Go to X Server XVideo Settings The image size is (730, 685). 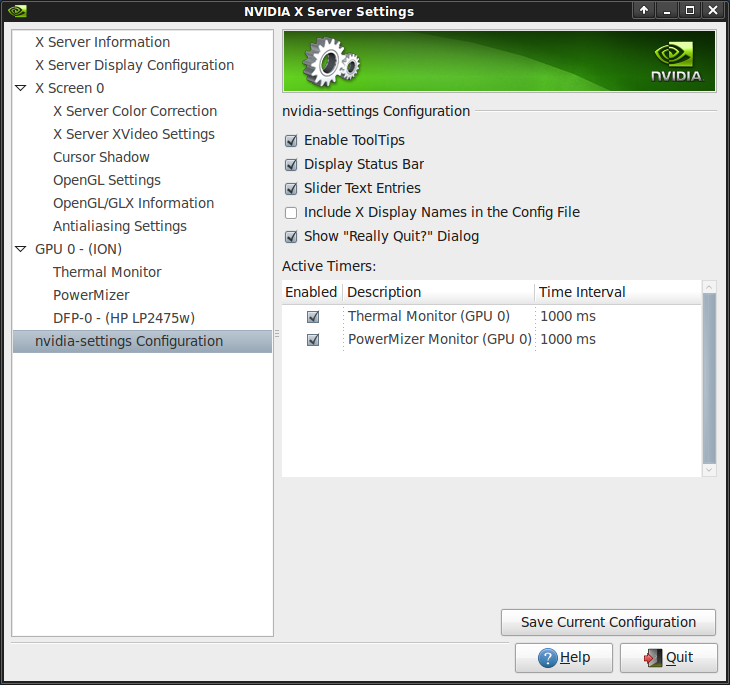134,134
